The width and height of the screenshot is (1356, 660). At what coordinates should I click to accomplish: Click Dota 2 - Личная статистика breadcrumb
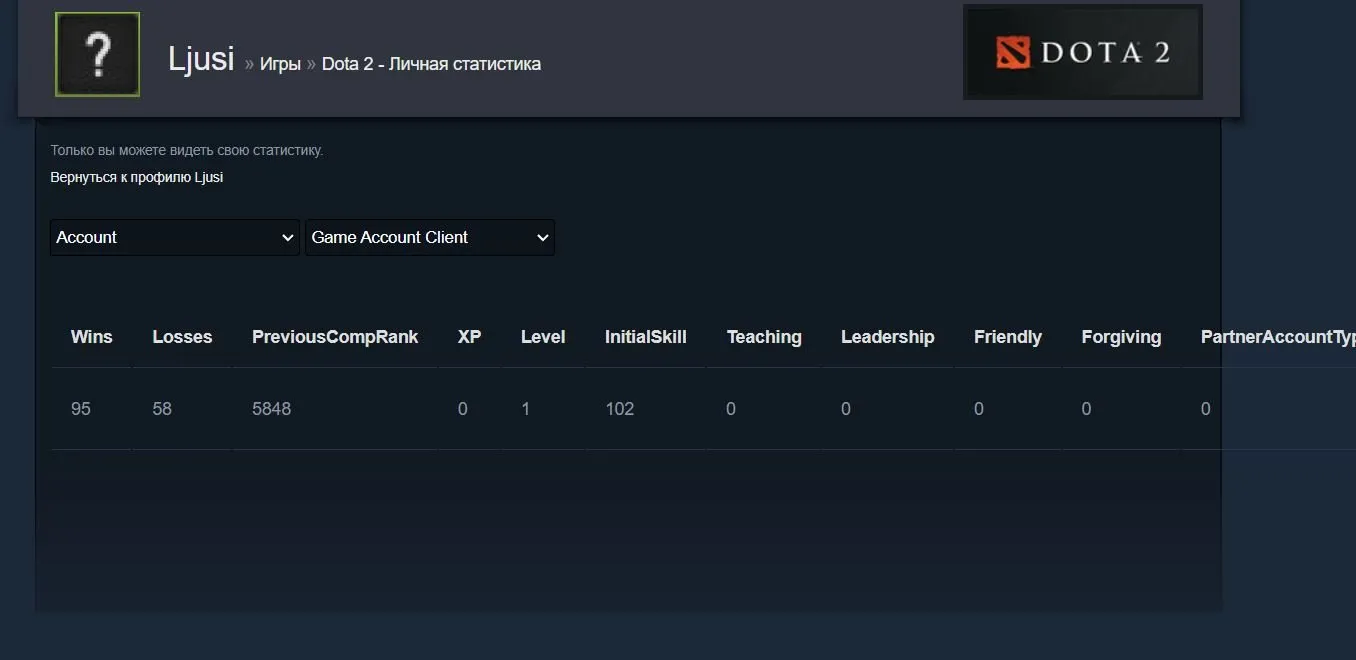[431, 64]
